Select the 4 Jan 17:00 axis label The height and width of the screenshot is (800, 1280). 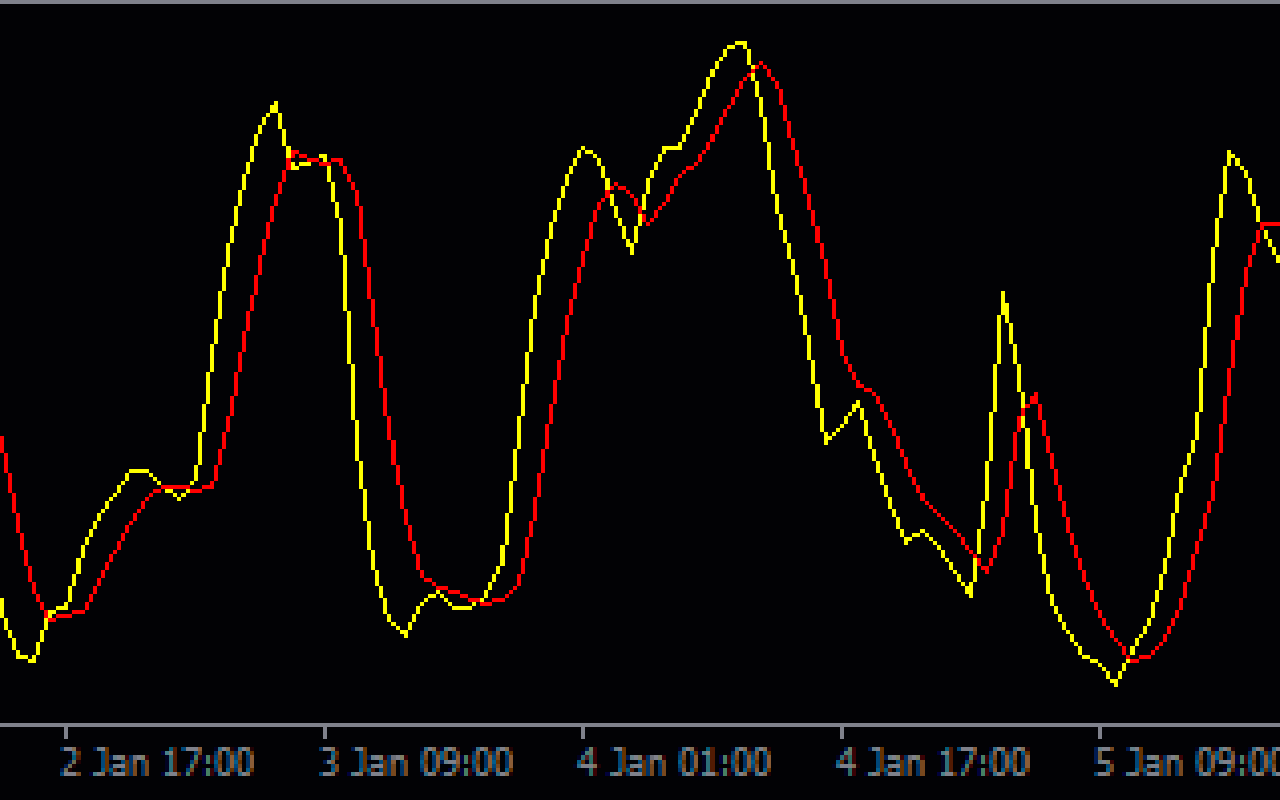click(932, 762)
